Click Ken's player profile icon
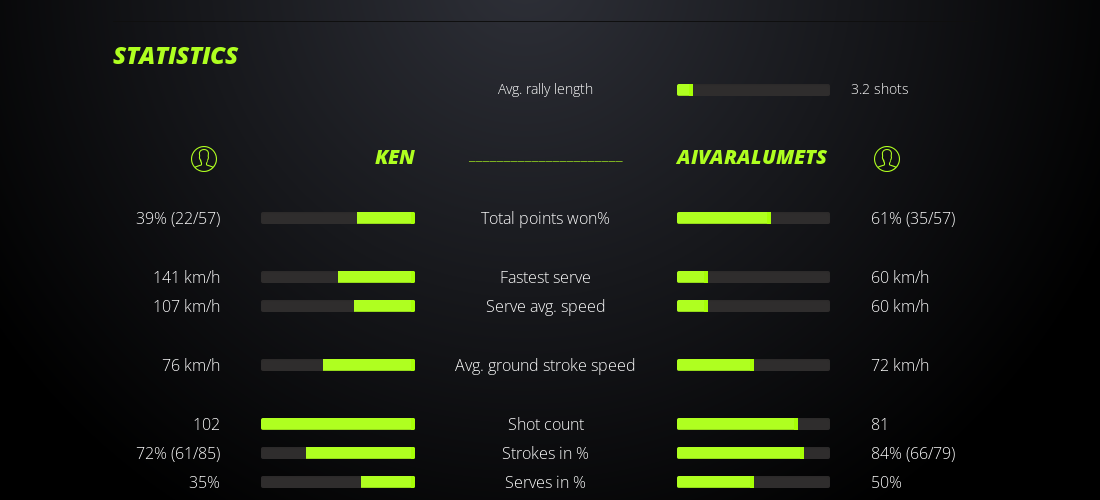 click(x=204, y=159)
